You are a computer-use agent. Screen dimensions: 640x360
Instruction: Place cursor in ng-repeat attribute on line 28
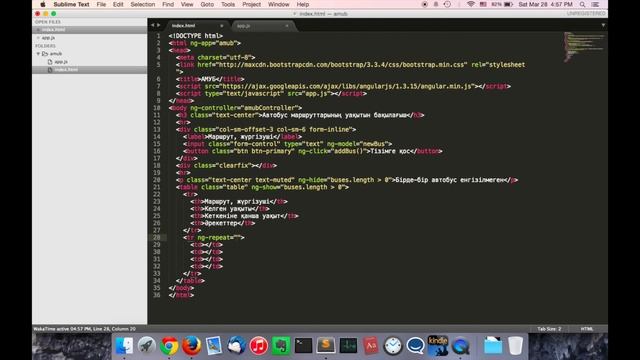(x=220, y=238)
